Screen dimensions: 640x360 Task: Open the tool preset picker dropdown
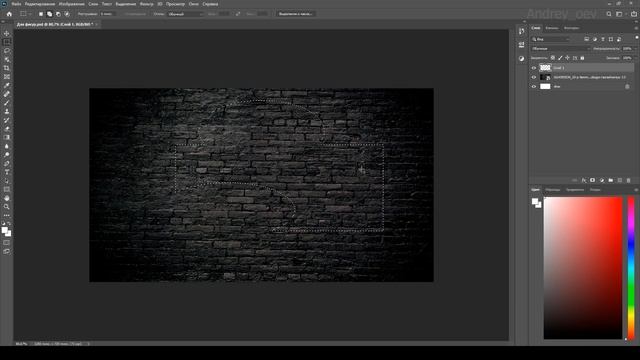point(25,14)
